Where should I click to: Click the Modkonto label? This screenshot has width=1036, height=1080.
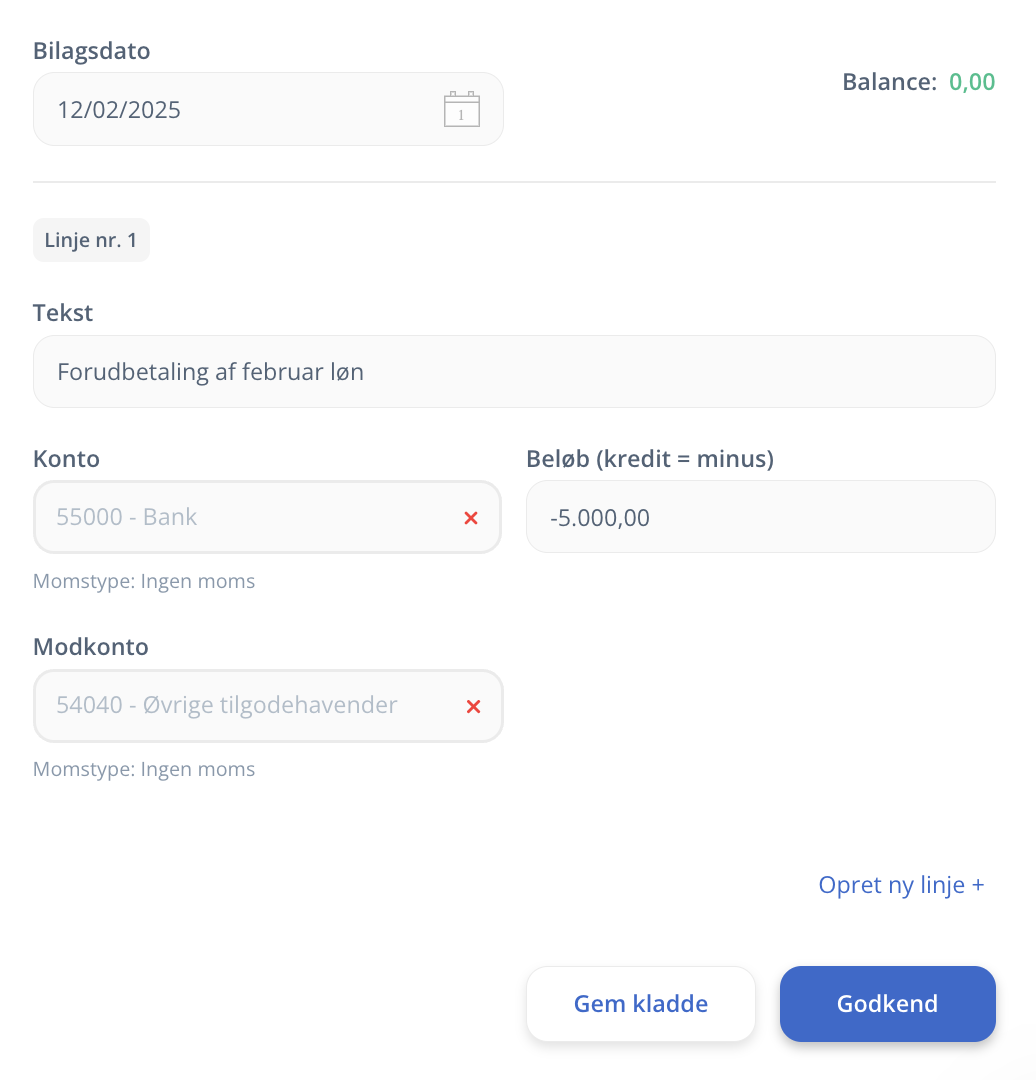tap(91, 647)
